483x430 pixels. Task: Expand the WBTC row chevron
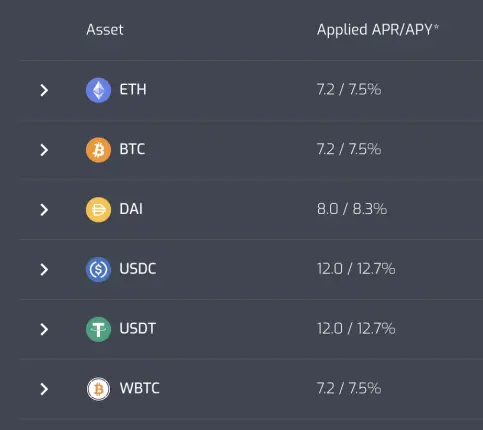pyautogui.click(x=44, y=389)
